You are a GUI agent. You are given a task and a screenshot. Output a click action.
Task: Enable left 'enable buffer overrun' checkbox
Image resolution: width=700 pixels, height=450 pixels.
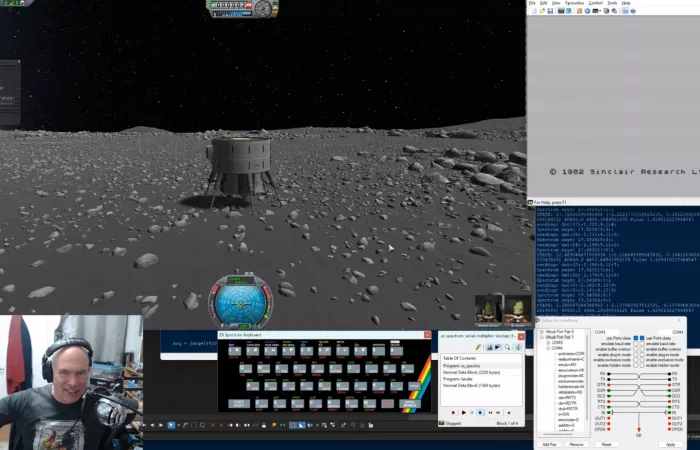pos(636,349)
